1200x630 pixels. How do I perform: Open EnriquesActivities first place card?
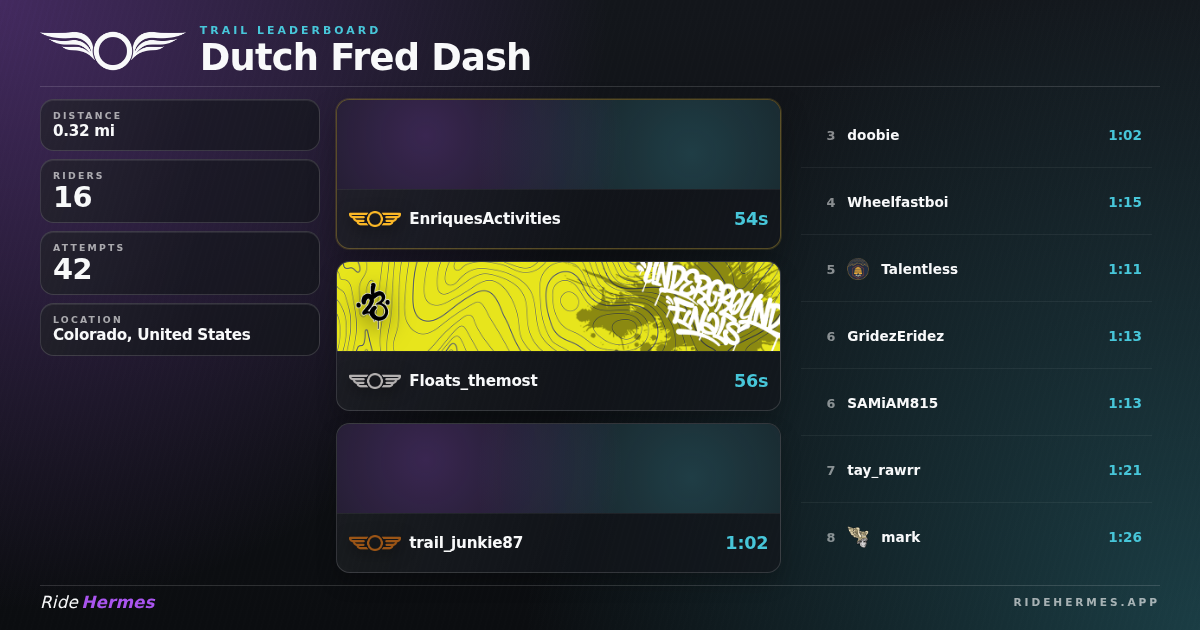tap(558, 174)
